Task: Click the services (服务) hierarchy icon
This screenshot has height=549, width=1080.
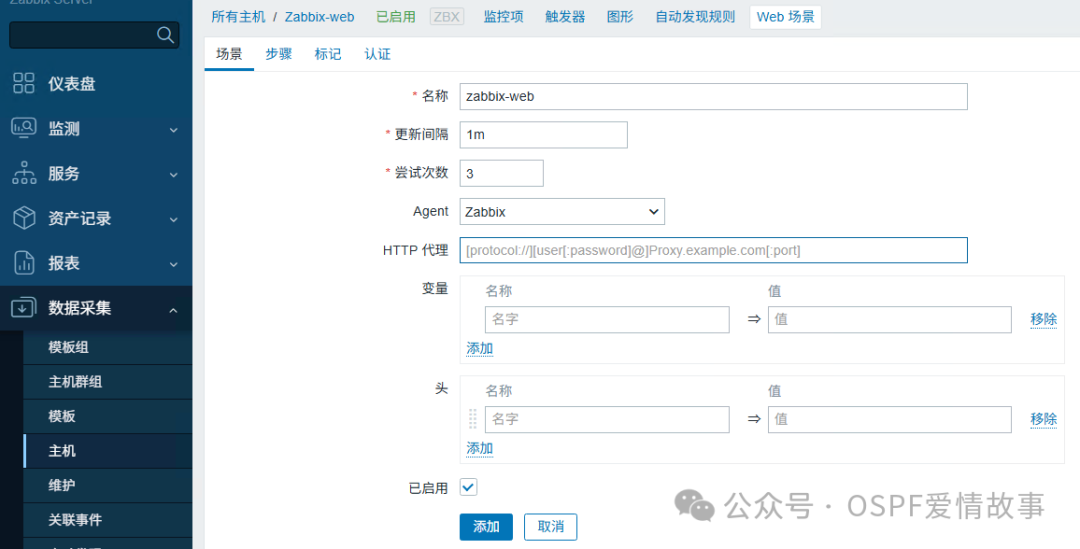Action: [x=24, y=173]
